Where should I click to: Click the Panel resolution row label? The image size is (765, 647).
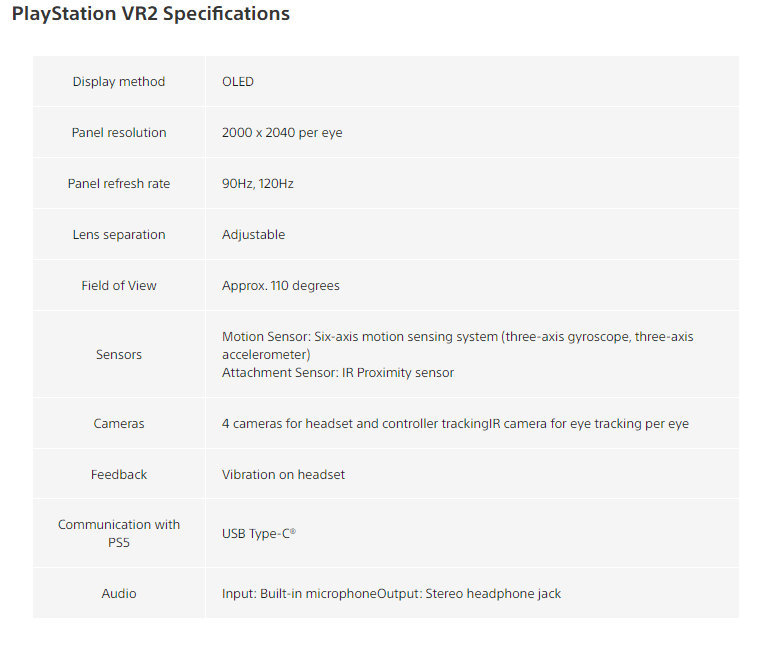tap(119, 133)
